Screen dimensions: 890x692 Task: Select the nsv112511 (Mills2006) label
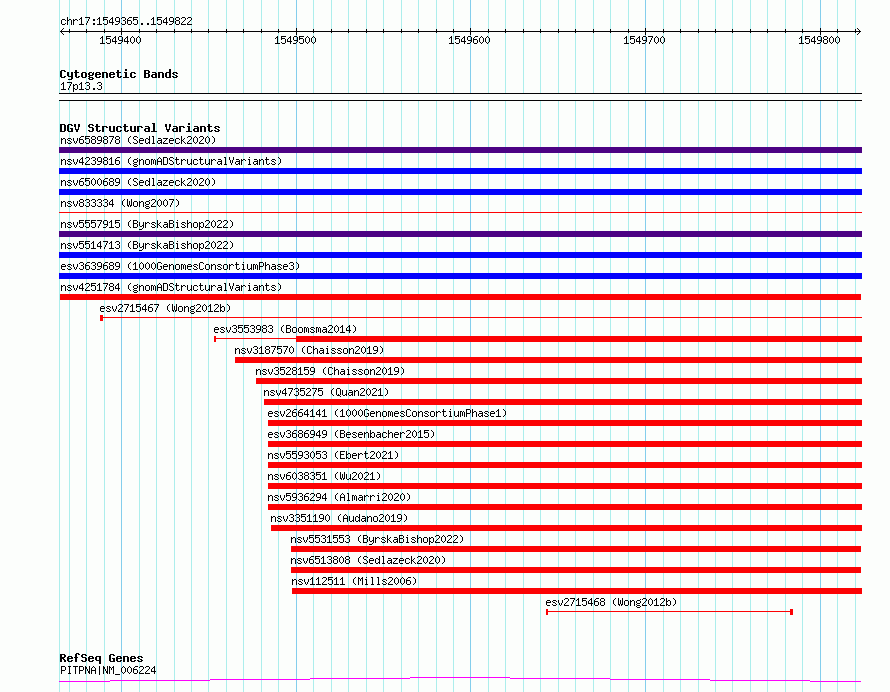click(x=354, y=581)
